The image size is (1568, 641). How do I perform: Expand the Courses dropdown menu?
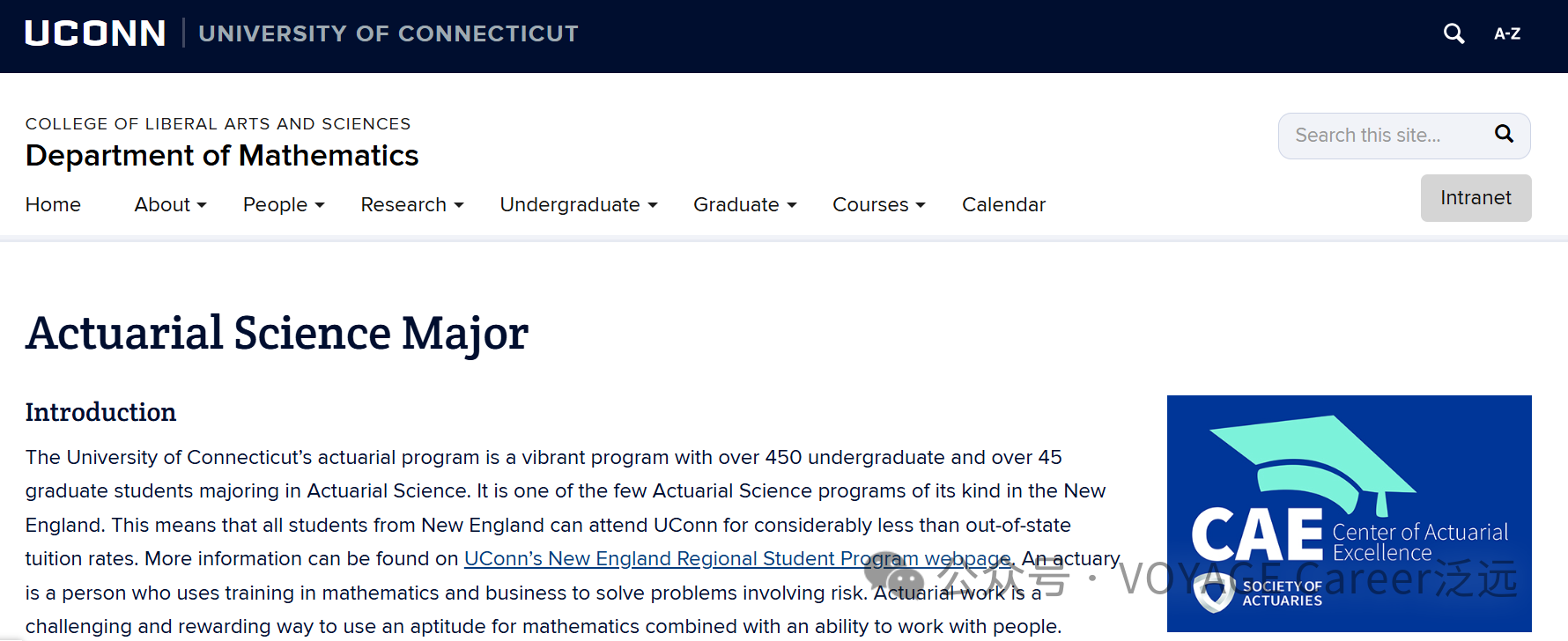878,205
